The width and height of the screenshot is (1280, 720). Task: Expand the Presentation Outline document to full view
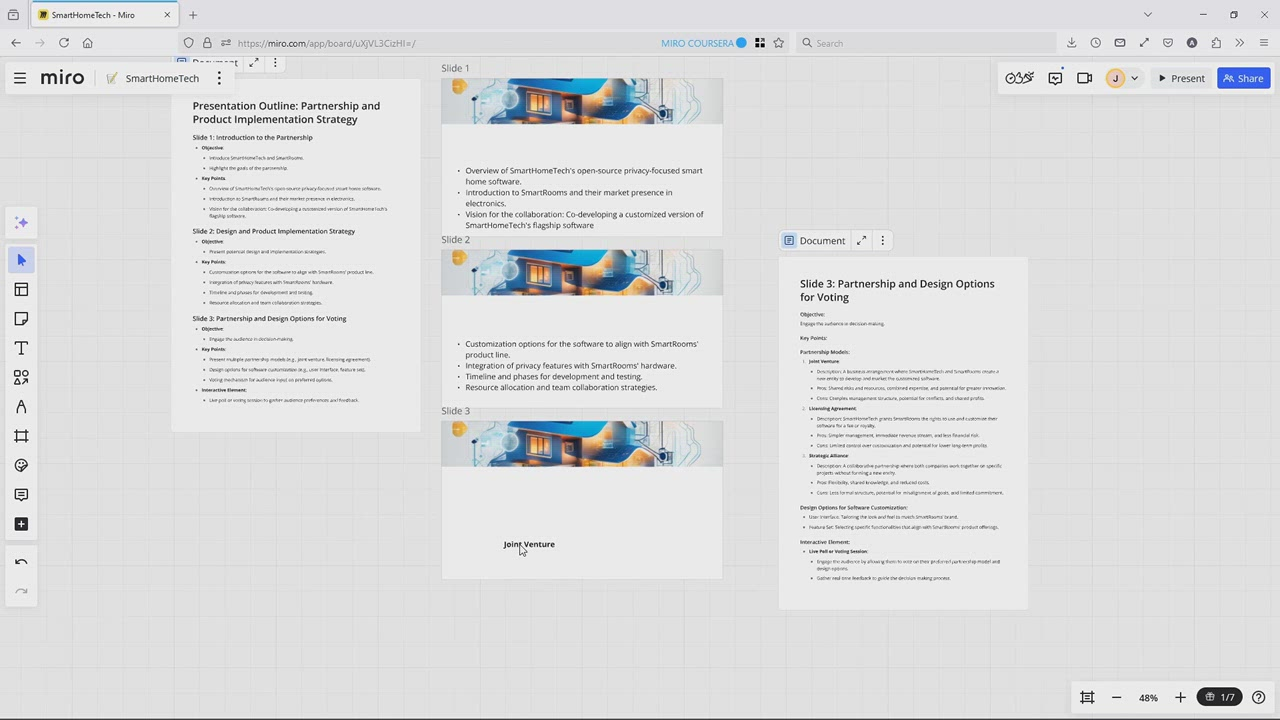pyautogui.click(x=254, y=63)
